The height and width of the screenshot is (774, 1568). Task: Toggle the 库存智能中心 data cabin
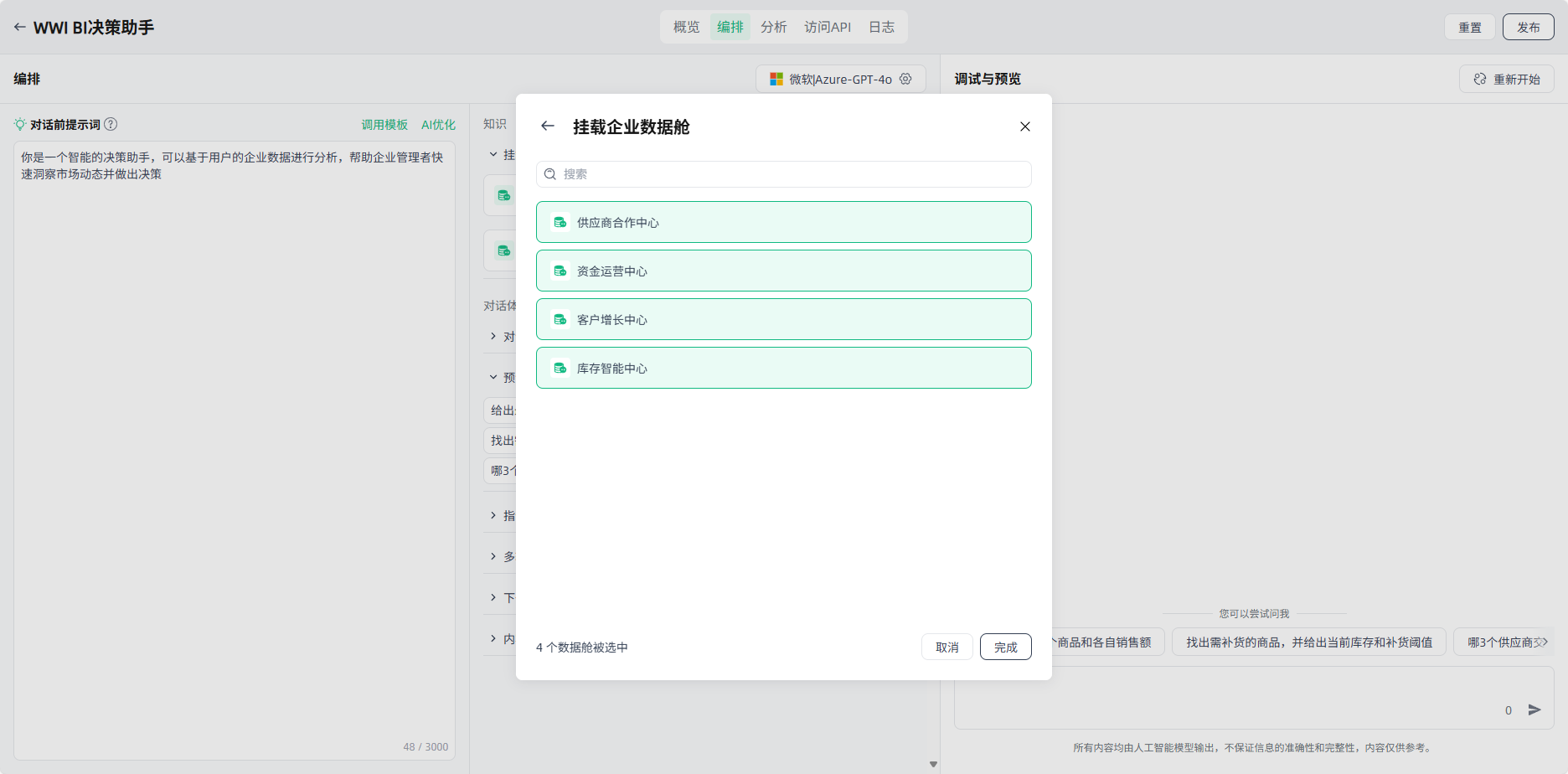pos(783,368)
